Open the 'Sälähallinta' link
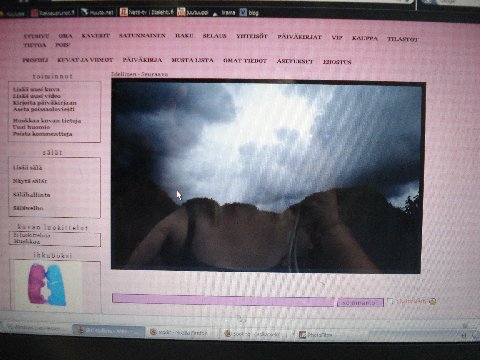This screenshot has height=360, width=480. [x=32, y=195]
